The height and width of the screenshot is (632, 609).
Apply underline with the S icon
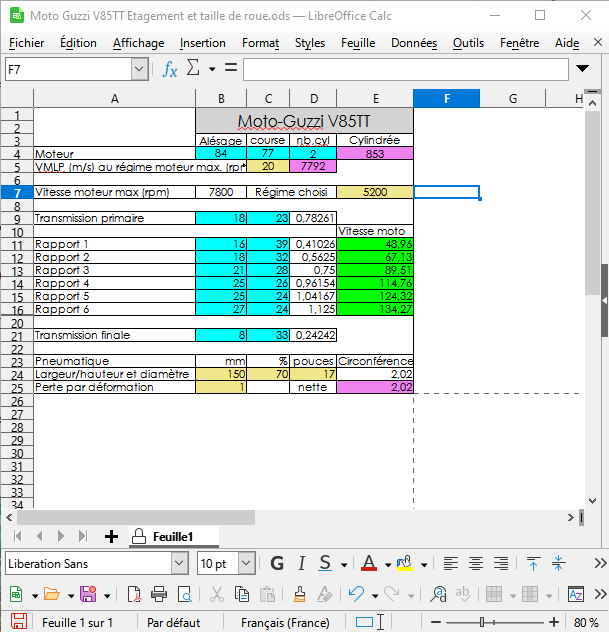click(325, 563)
